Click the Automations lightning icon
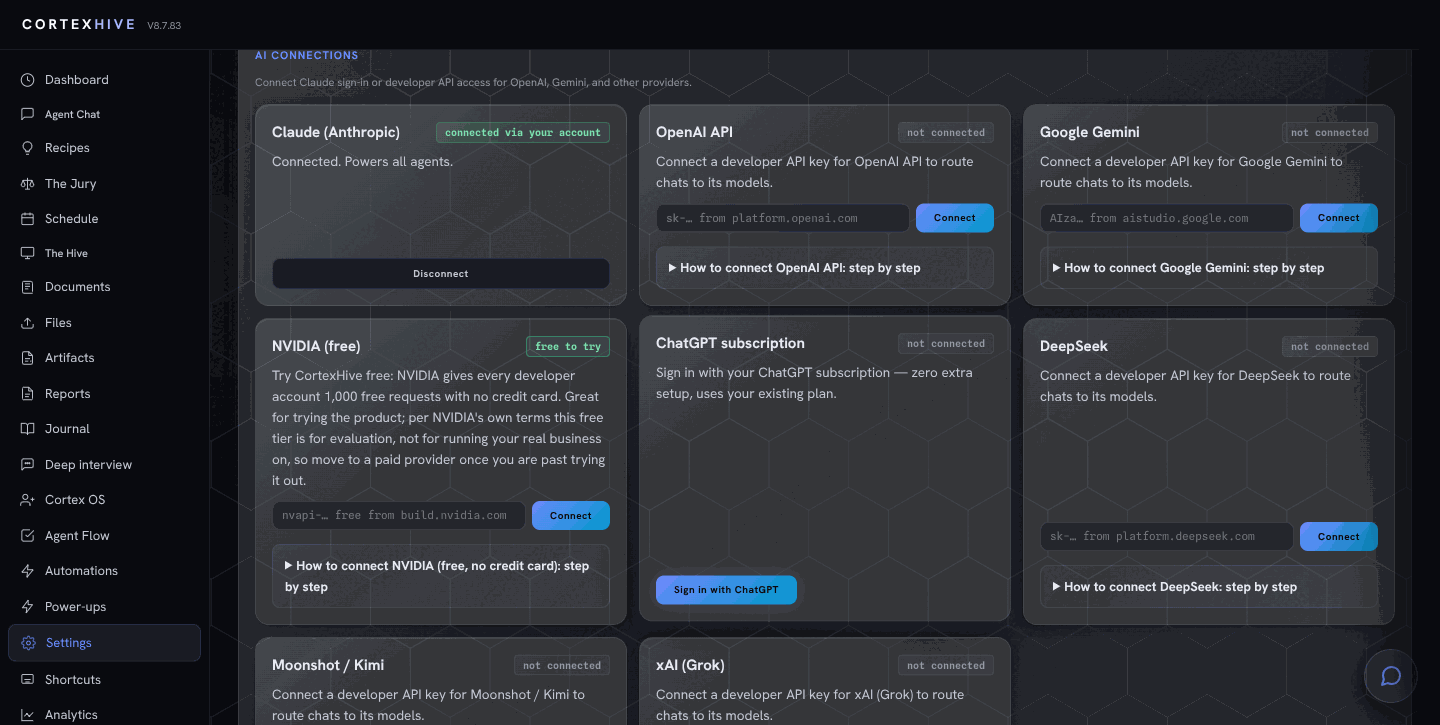This screenshot has width=1440, height=725. [28, 571]
